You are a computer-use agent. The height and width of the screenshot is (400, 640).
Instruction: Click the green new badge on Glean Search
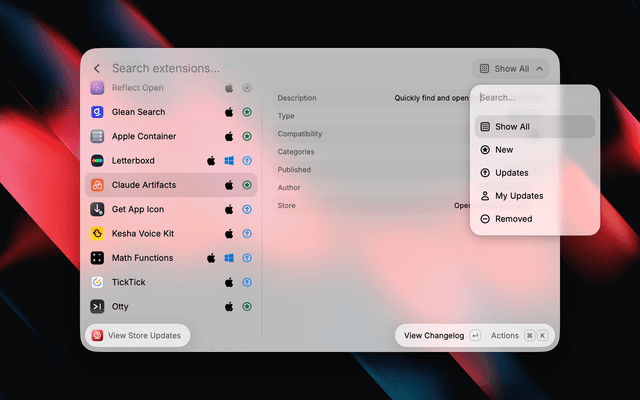click(x=247, y=112)
